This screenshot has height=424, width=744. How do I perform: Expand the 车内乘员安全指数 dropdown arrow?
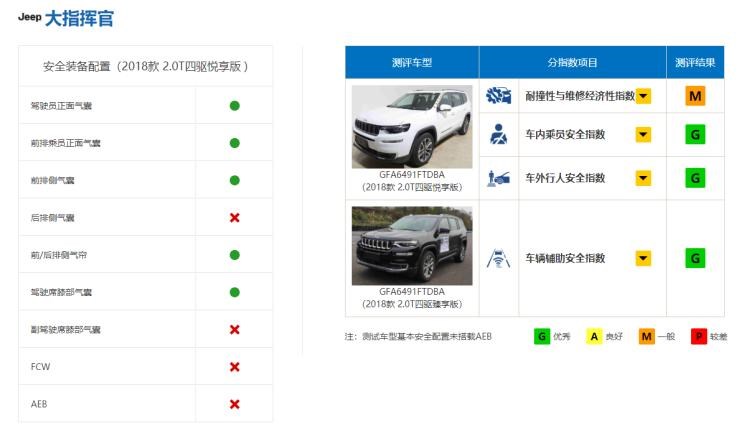pyautogui.click(x=643, y=134)
